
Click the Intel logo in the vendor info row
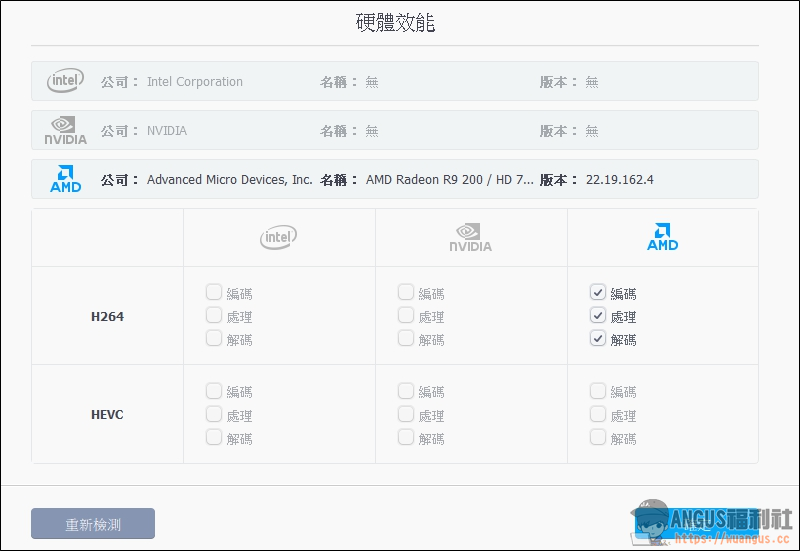point(65,81)
